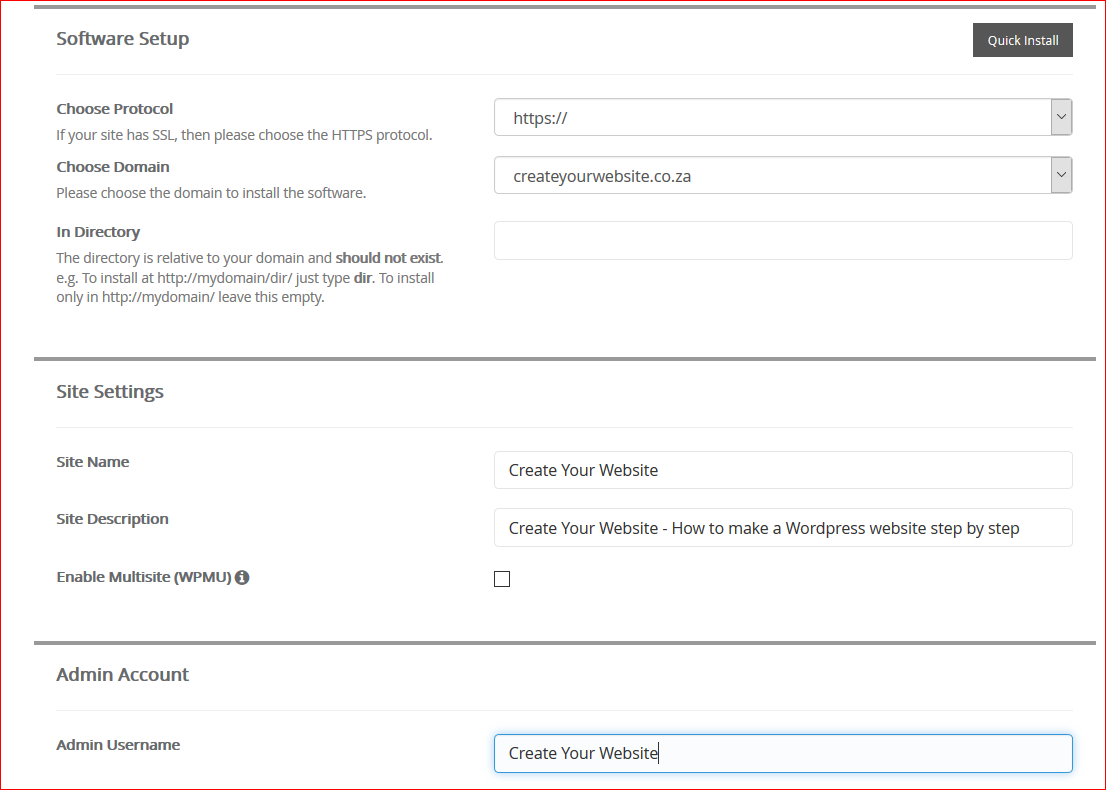1106x790 pixels.
Task: Enable the Multisite (WPMU) checkbox
Action: click(502, 579)
